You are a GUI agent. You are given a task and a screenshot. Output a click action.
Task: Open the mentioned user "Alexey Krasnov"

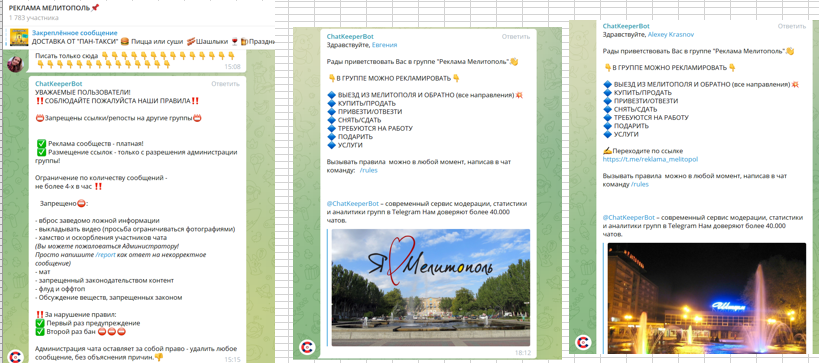click(671, 34)
